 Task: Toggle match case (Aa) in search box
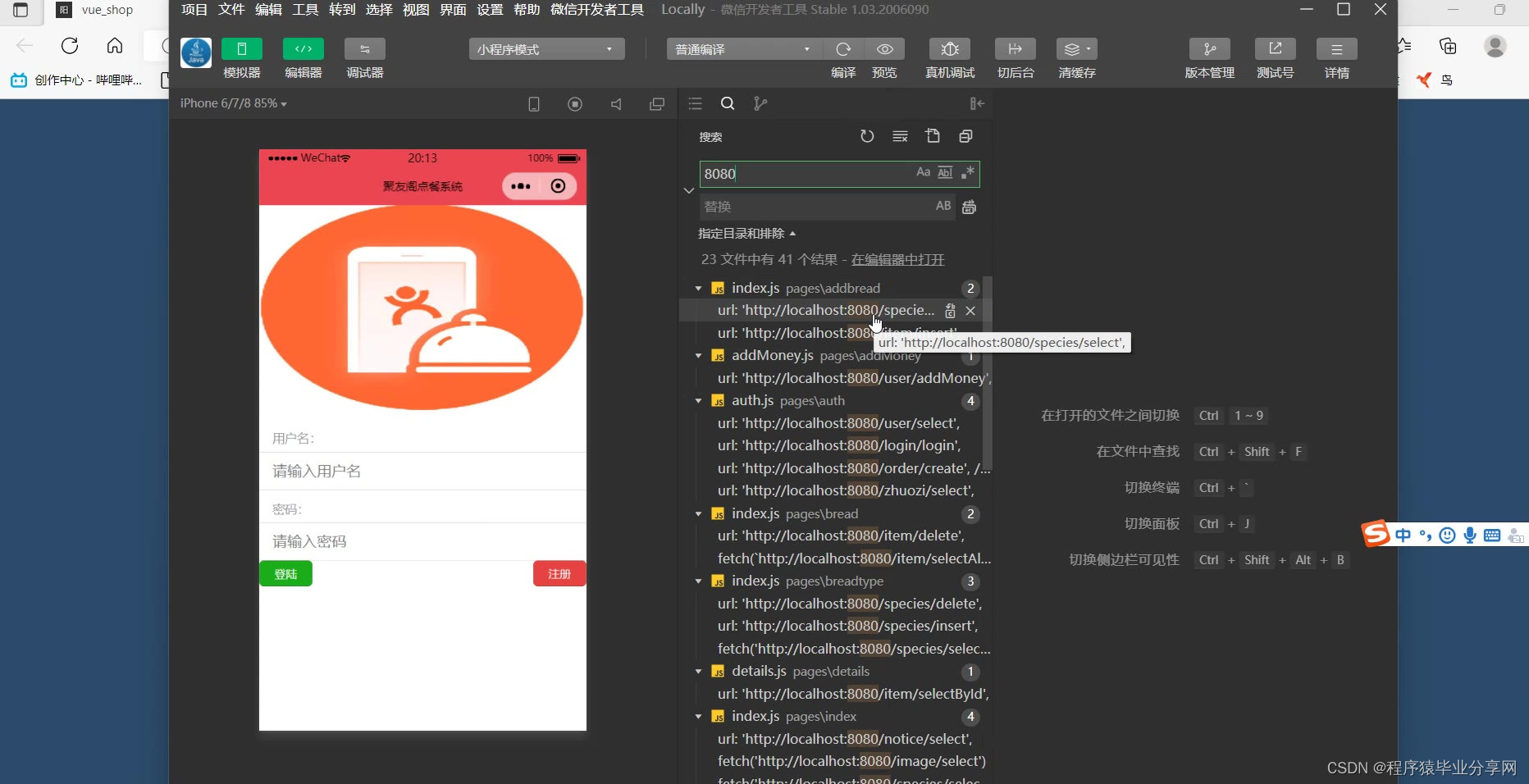924,172
